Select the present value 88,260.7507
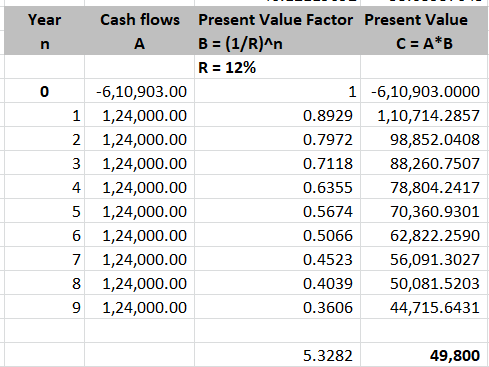 424,163
